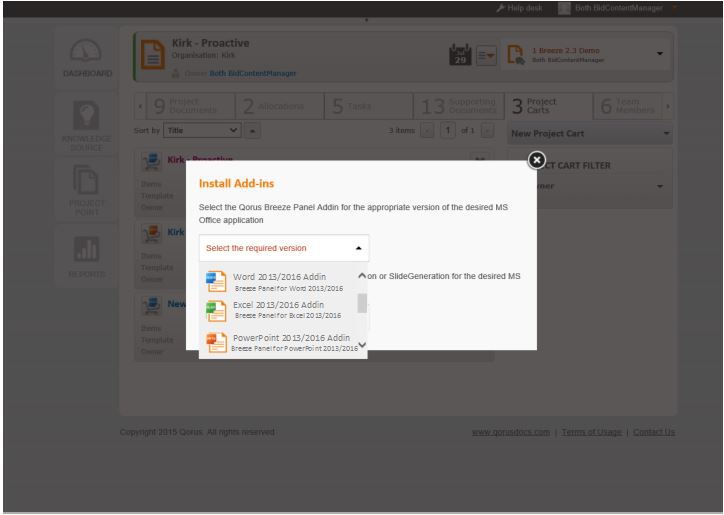The height and width of the screenshot is (515, 724).
Task: Click the addin list scroll-up arrow
Action: click(x=362, y=276)
